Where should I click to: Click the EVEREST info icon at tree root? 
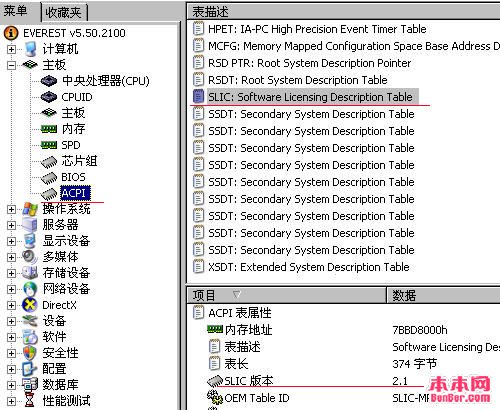(x=11, y=33)
